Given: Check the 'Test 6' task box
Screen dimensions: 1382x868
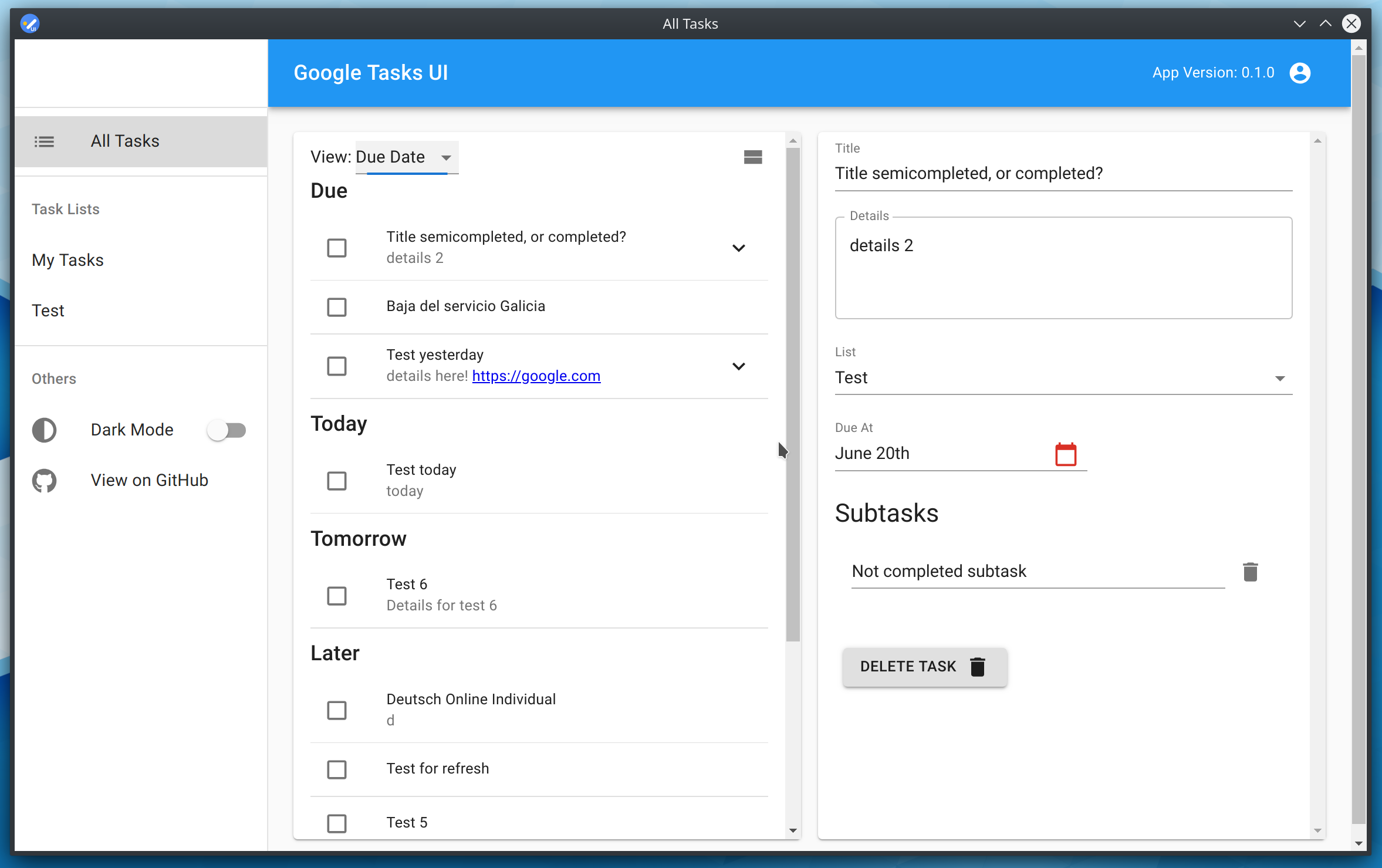Looking at the screenshot, I should click(337, 596).
